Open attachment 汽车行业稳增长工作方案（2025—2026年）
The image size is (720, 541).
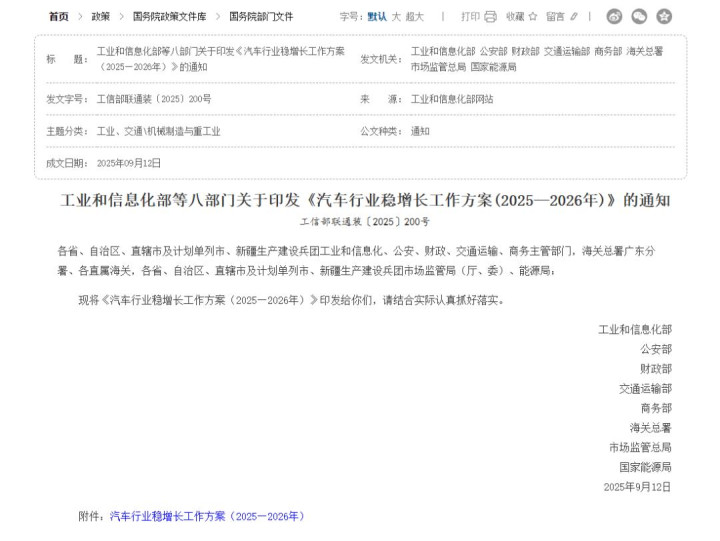tap(207, 516)
